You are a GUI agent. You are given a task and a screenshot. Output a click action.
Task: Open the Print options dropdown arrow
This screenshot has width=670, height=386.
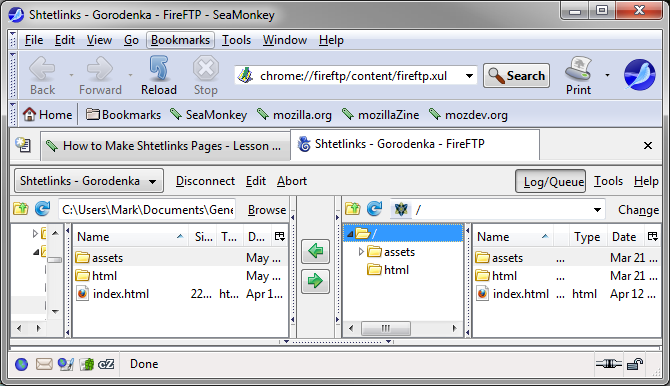click(x=607, y=75)
